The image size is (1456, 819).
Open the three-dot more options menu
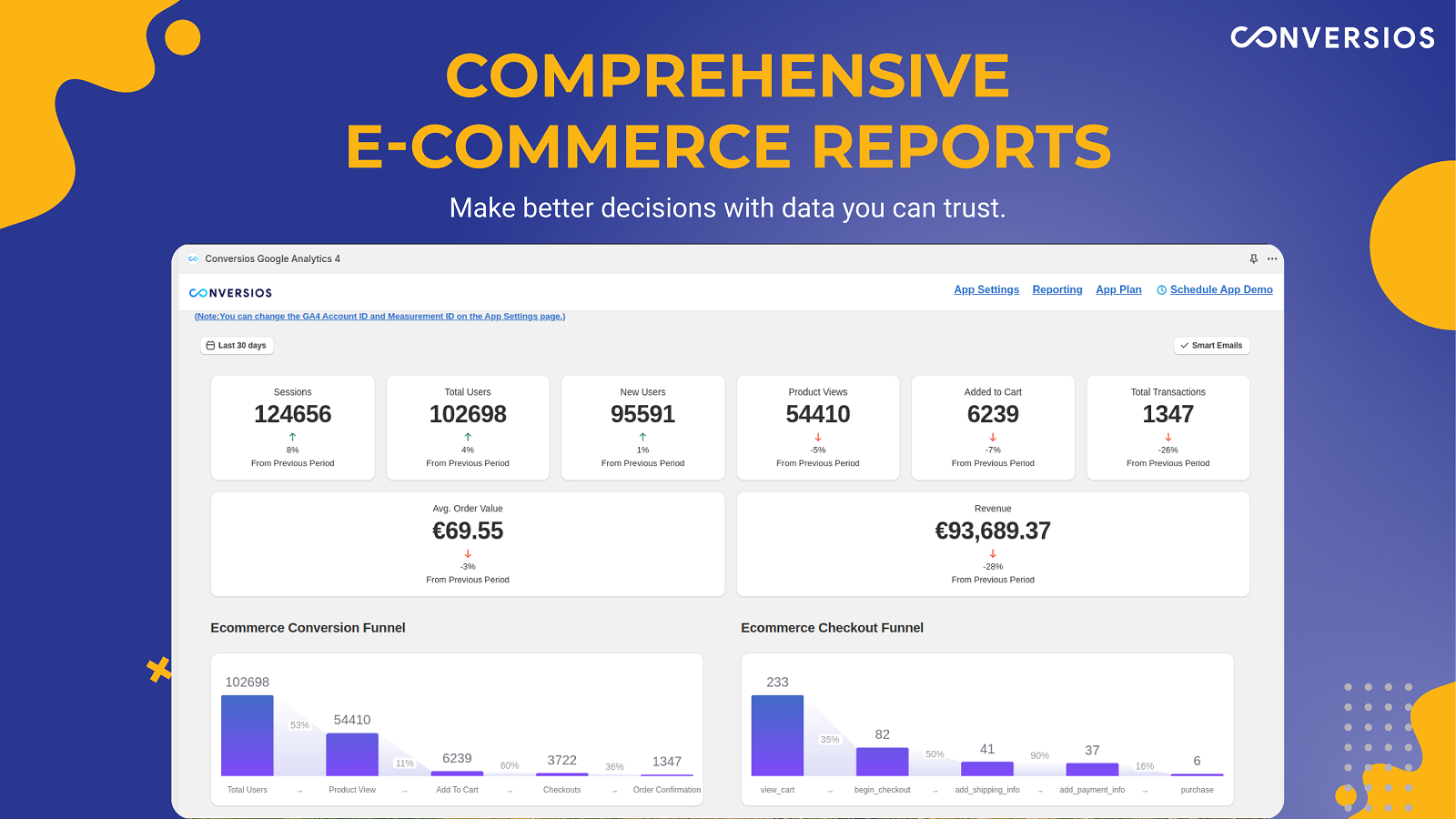pyautogui.click(x=1272, y=259)
